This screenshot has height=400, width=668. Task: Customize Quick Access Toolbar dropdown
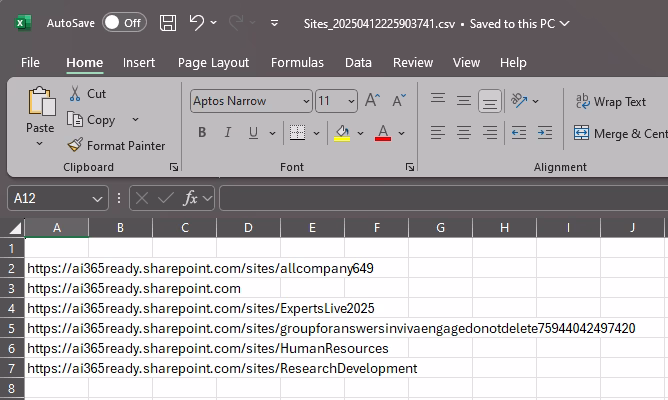[274, 23]
